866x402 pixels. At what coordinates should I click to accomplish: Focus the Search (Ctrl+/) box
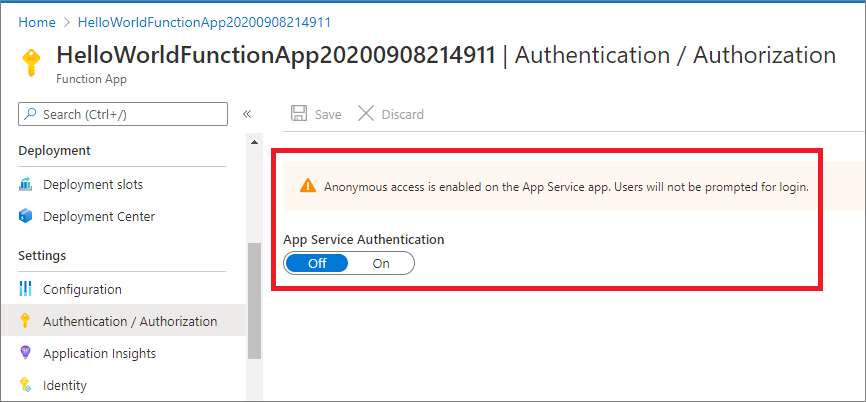[x=123, y=114]
